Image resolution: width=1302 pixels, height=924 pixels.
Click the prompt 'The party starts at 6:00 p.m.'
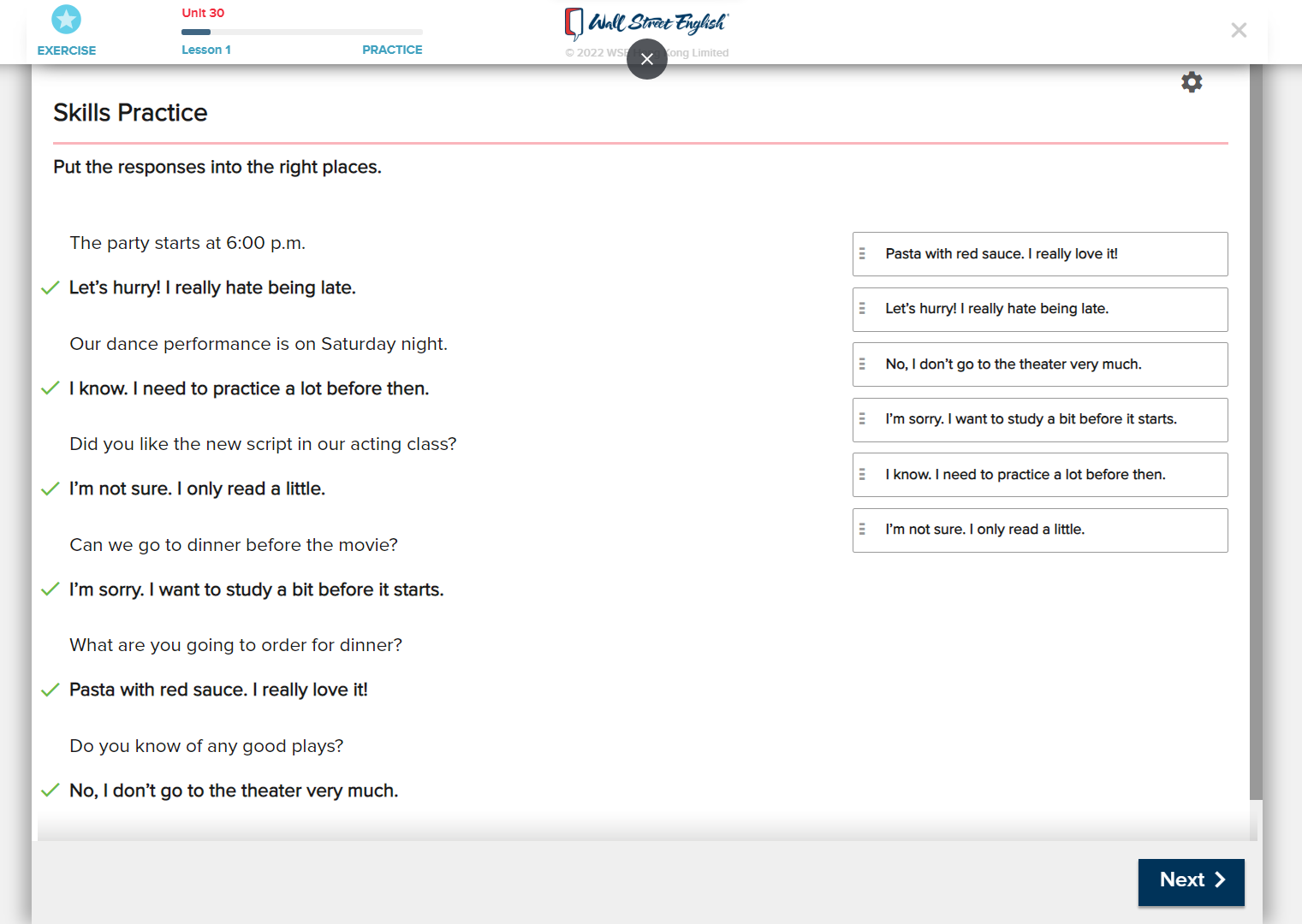187,243
